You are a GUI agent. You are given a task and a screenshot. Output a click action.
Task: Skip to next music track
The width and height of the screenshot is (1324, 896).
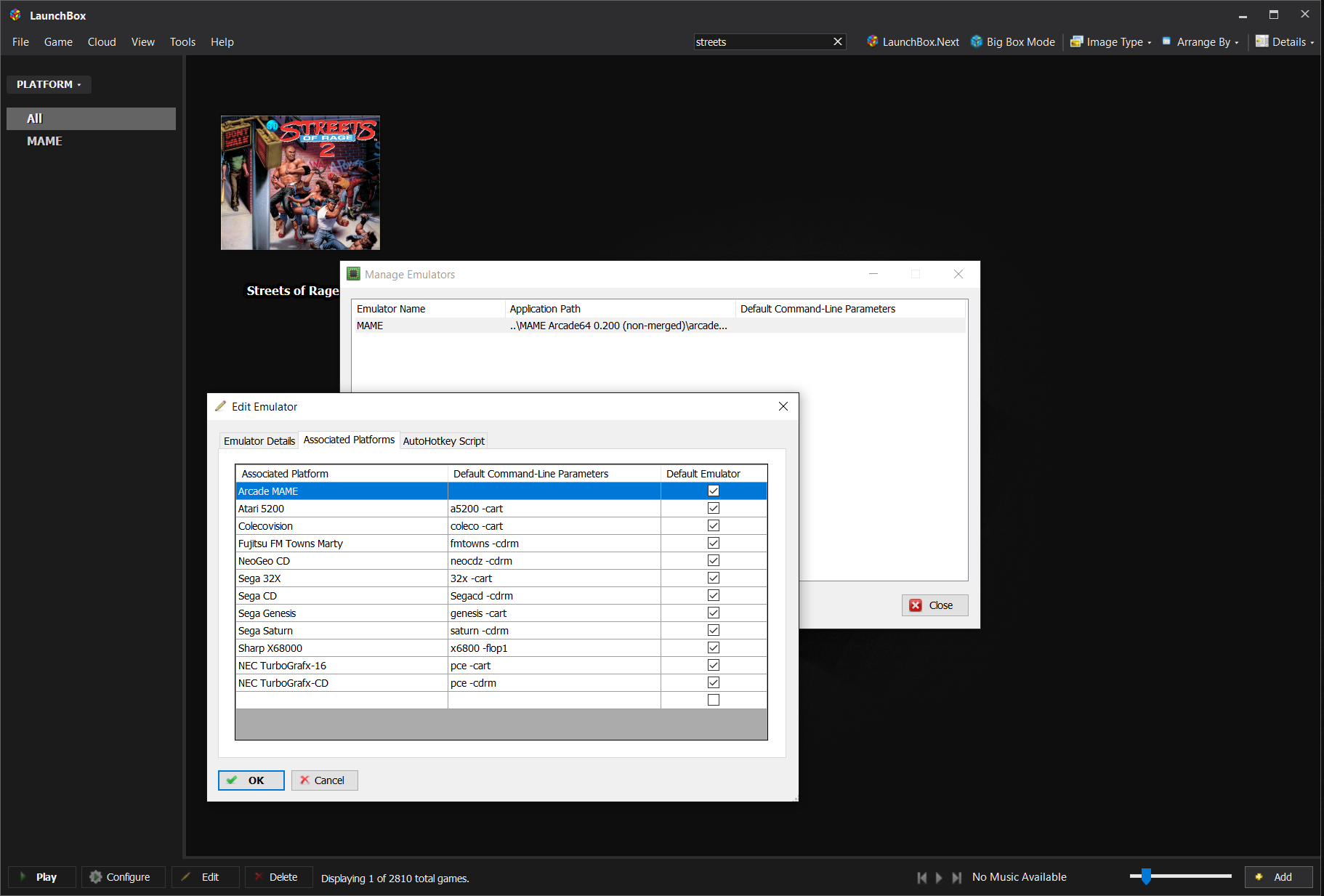tap(956, 878)
